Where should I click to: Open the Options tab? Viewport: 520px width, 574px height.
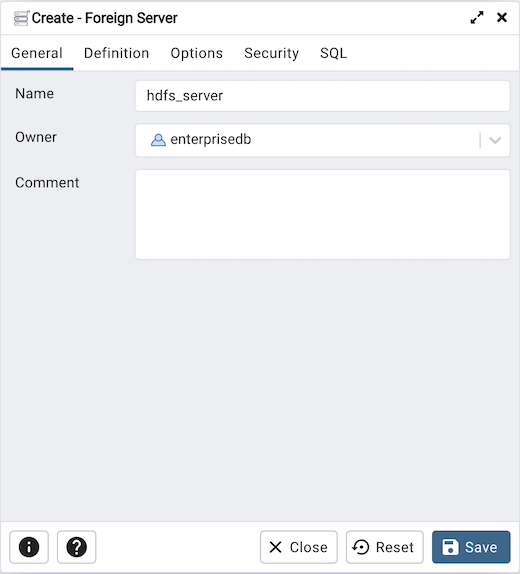pos(197,53)
